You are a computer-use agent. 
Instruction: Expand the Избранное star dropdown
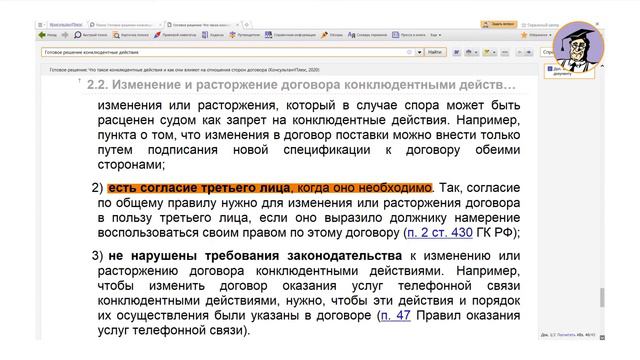[x=536, y=35]
